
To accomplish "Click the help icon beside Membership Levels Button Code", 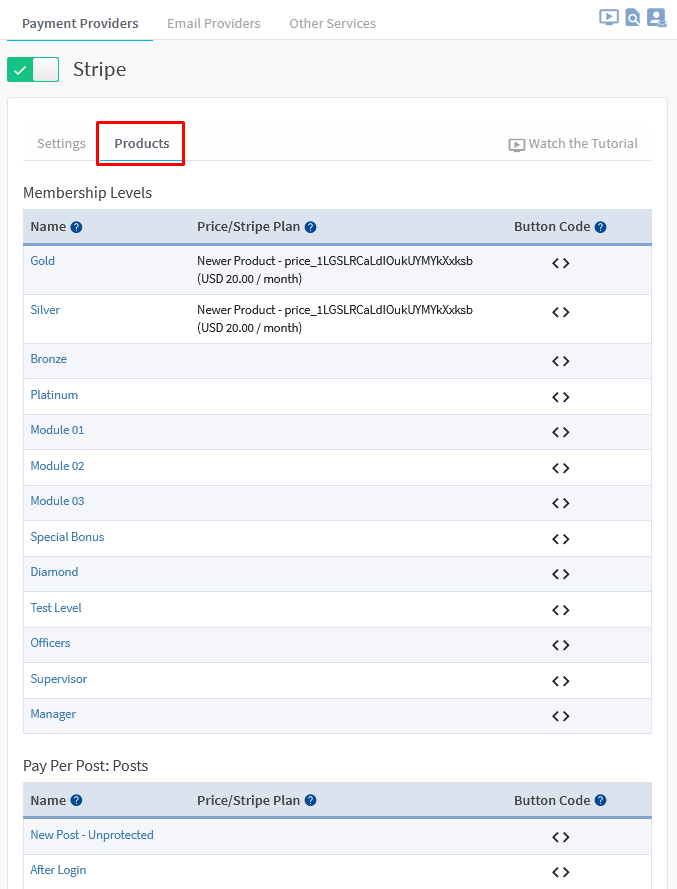I will coord(600,227).
